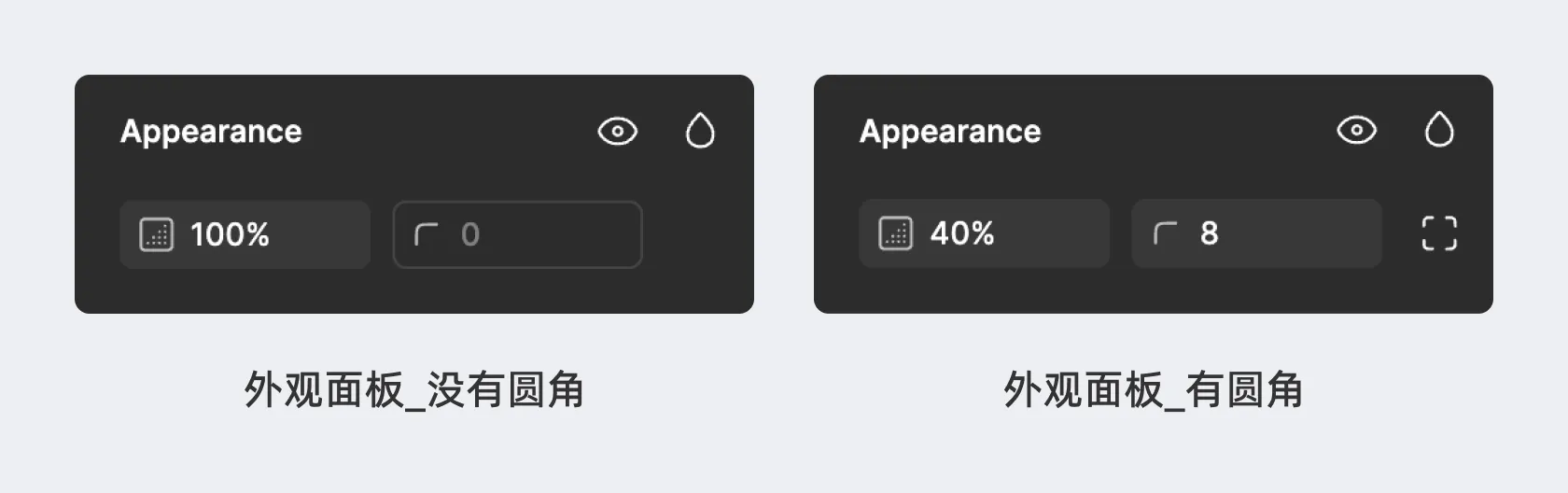Click corner radius icon next to 0
Image resolution: width=1568 pixels, height=493 pixels.
[x=426, y=234]
